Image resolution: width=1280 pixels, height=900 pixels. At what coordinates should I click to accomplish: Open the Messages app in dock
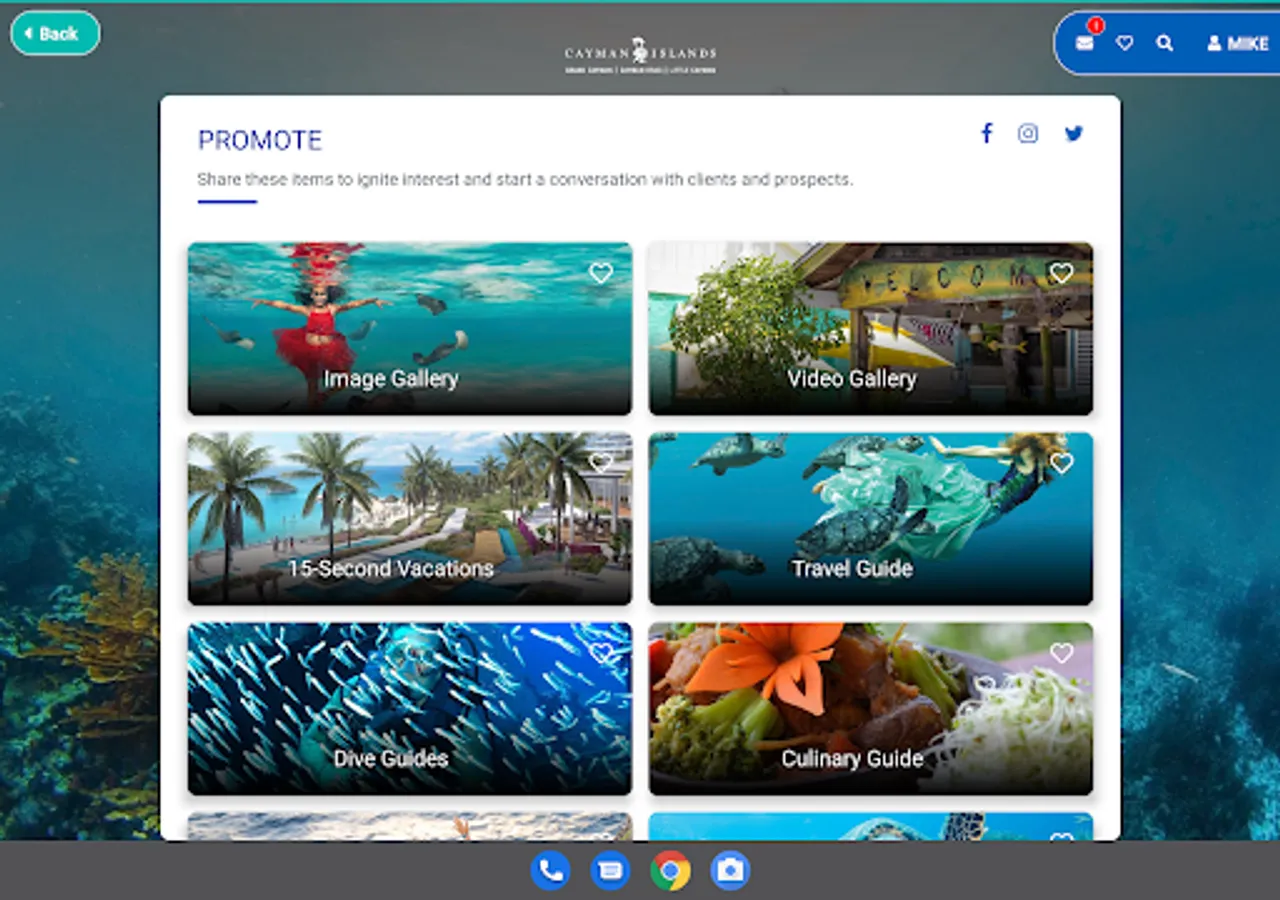tap(610, 871)
